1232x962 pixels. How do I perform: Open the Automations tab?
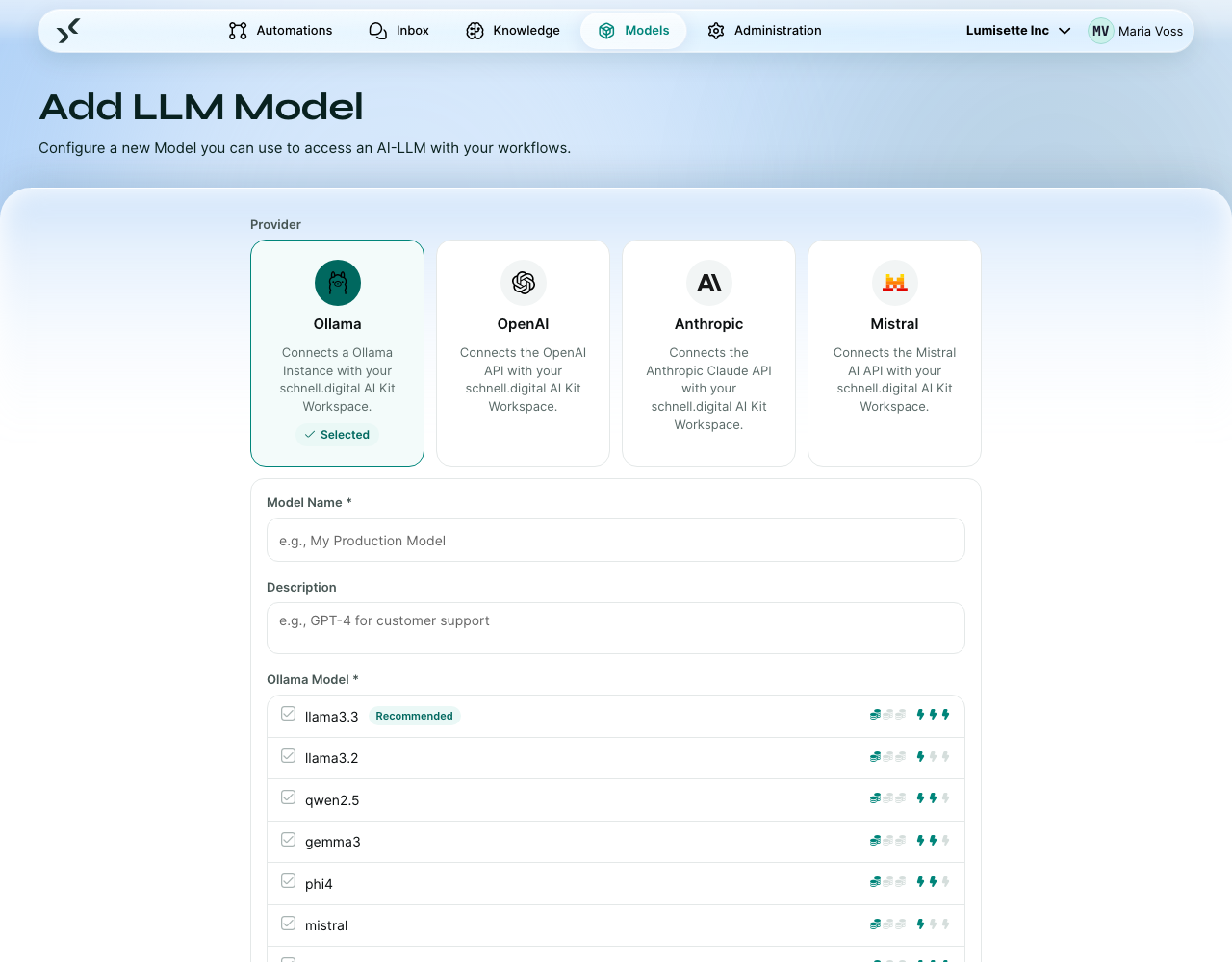(281, 31)
